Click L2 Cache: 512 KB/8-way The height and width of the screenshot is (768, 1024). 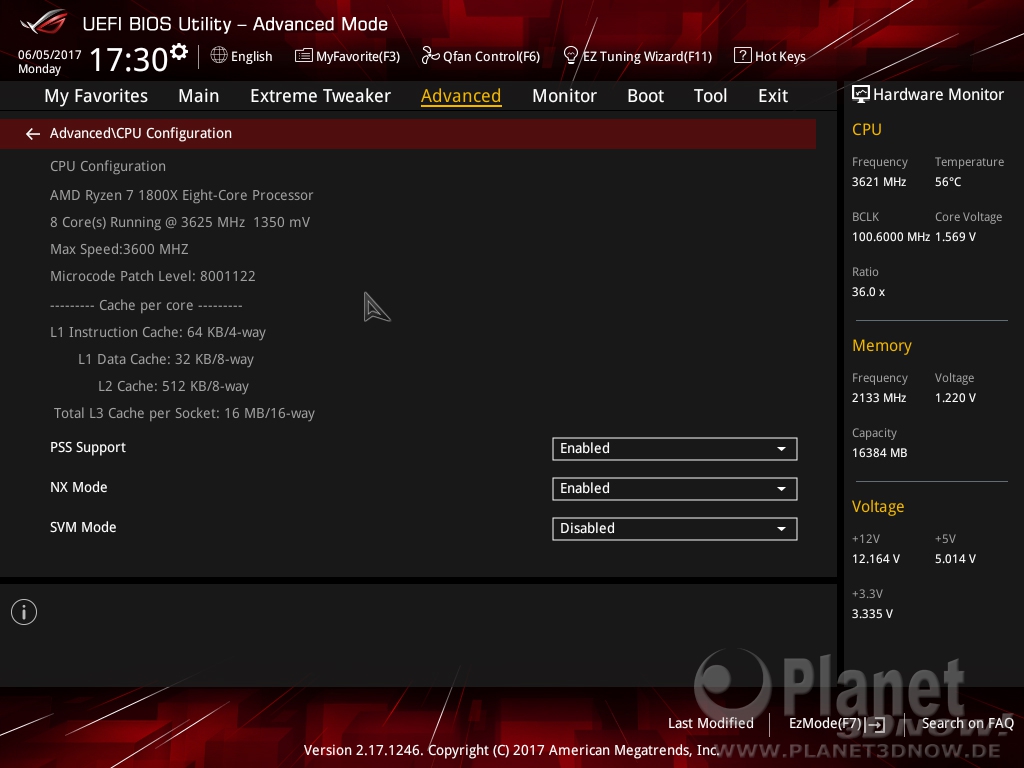pyautogui.click(x=173, y=386)
